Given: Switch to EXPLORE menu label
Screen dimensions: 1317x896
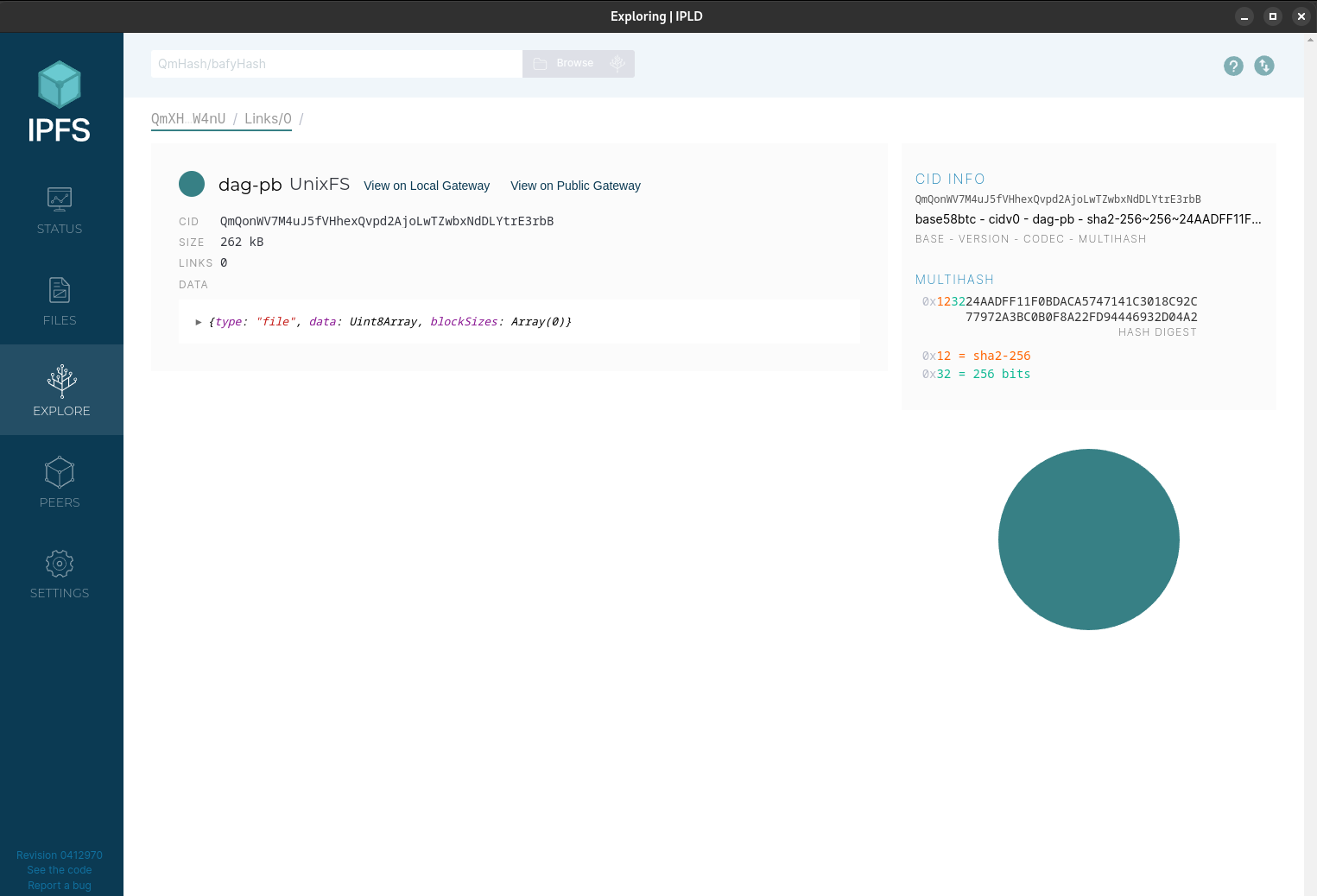Looking at the screenshot, I should pyautogui.click(x=61, y=411).
